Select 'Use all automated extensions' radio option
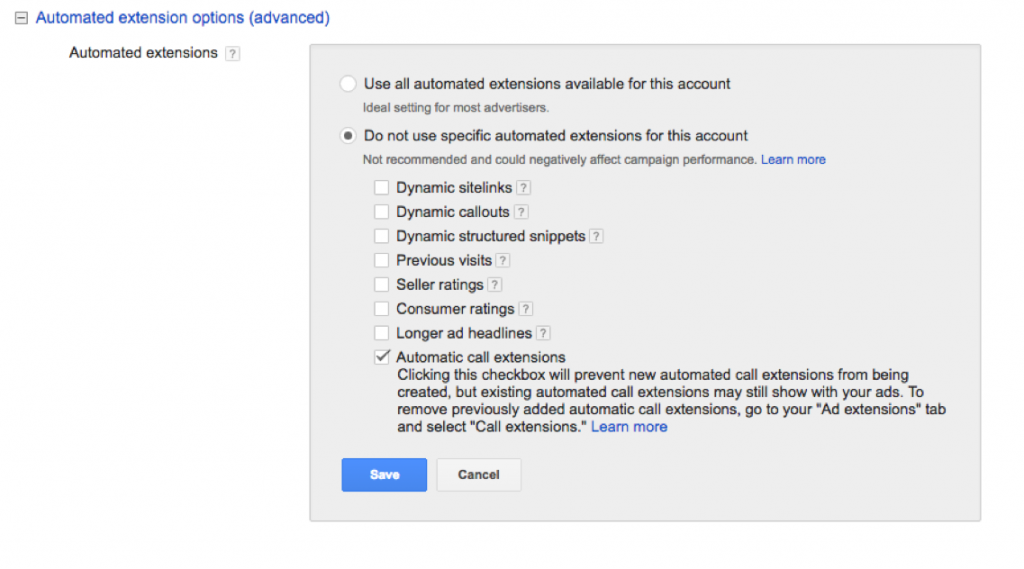This screenshot has height=569, width=1024. (348, 84)
